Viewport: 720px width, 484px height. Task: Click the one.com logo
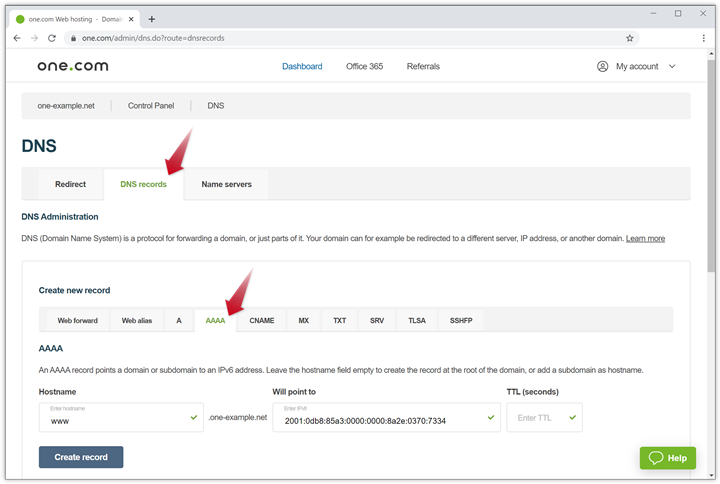[x=73, y=66]
